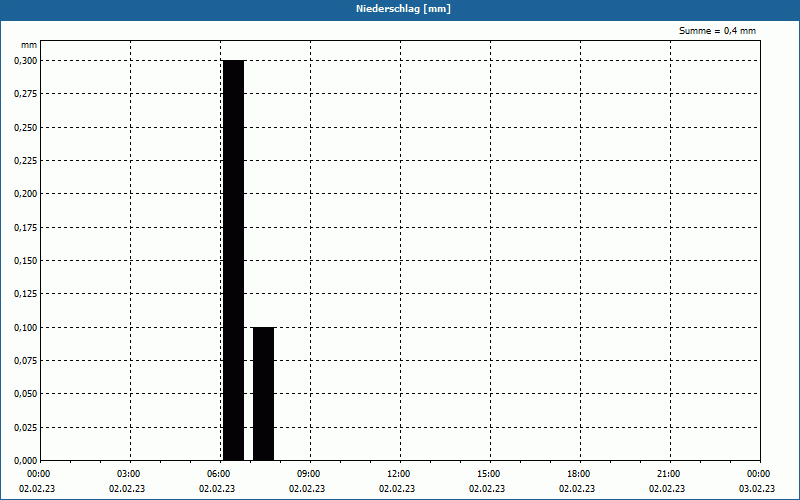
Task: Click the short 0,100 mm precipitation bar
Action: click(x=263, y=393)
